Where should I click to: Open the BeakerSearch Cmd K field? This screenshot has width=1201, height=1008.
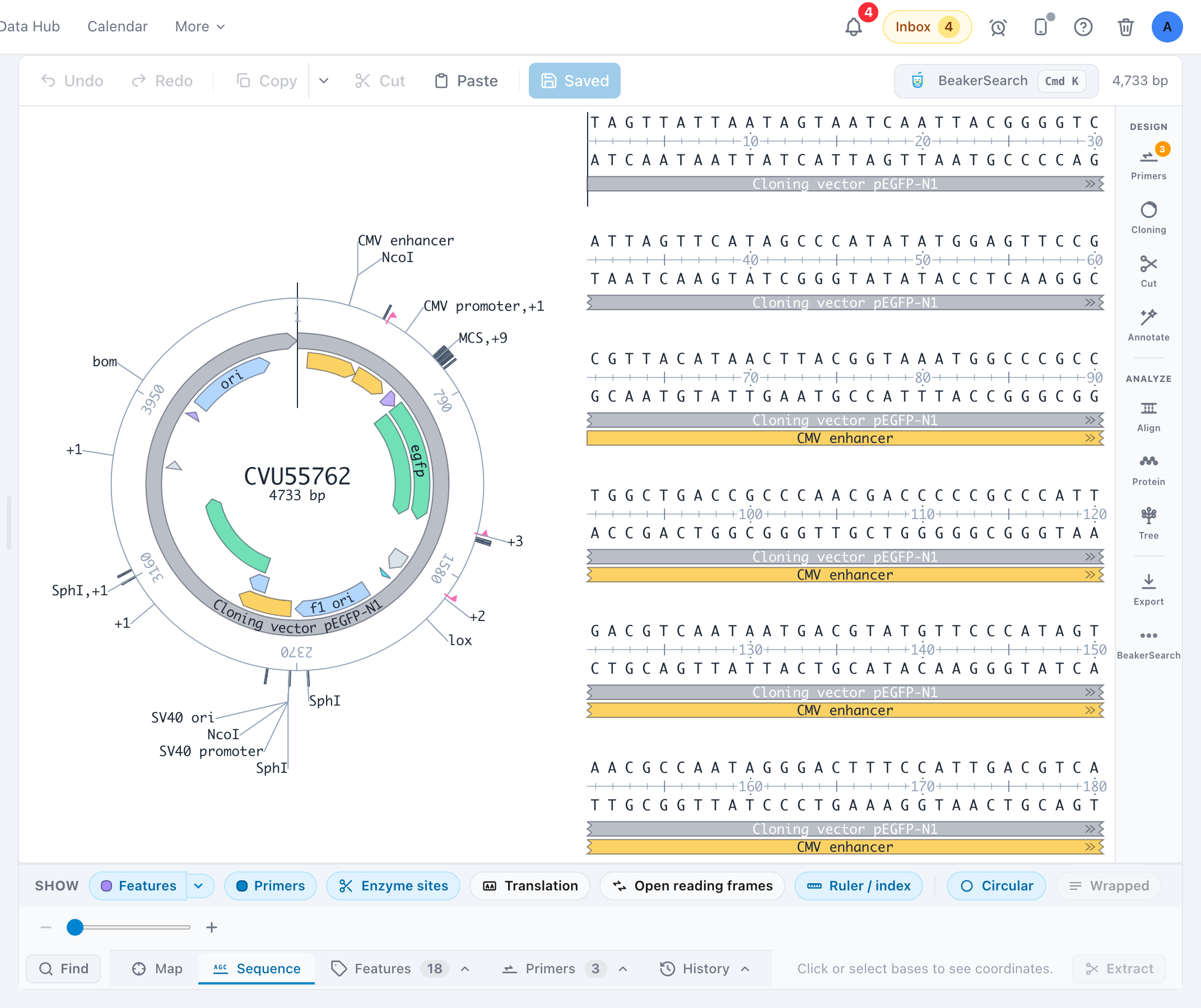tap(995, 81)
